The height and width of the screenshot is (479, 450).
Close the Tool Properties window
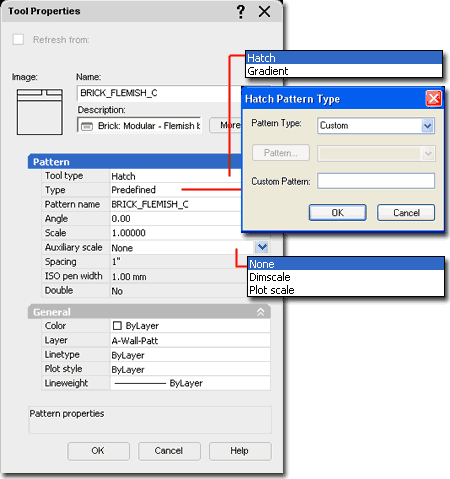[x=264, y=12]
